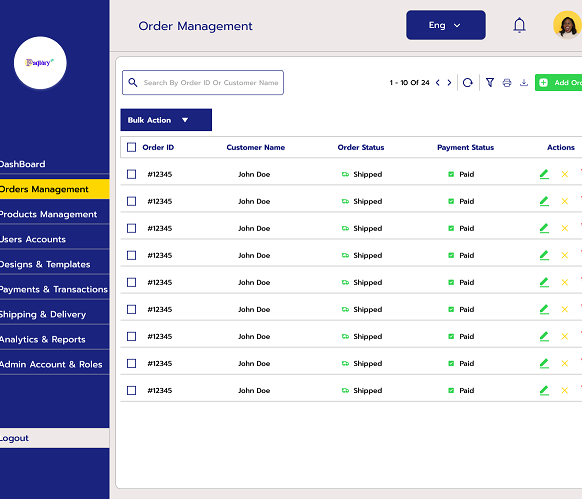Edit the seventh order row
The image size is (582, 499).
544,336
